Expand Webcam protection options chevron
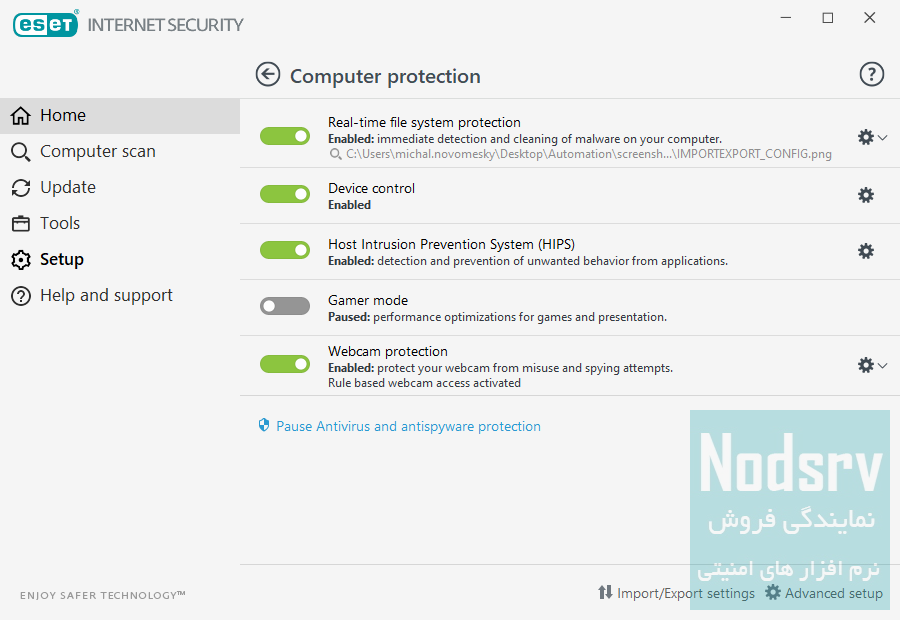Screen dimensions: 900x620 point(882,365)
